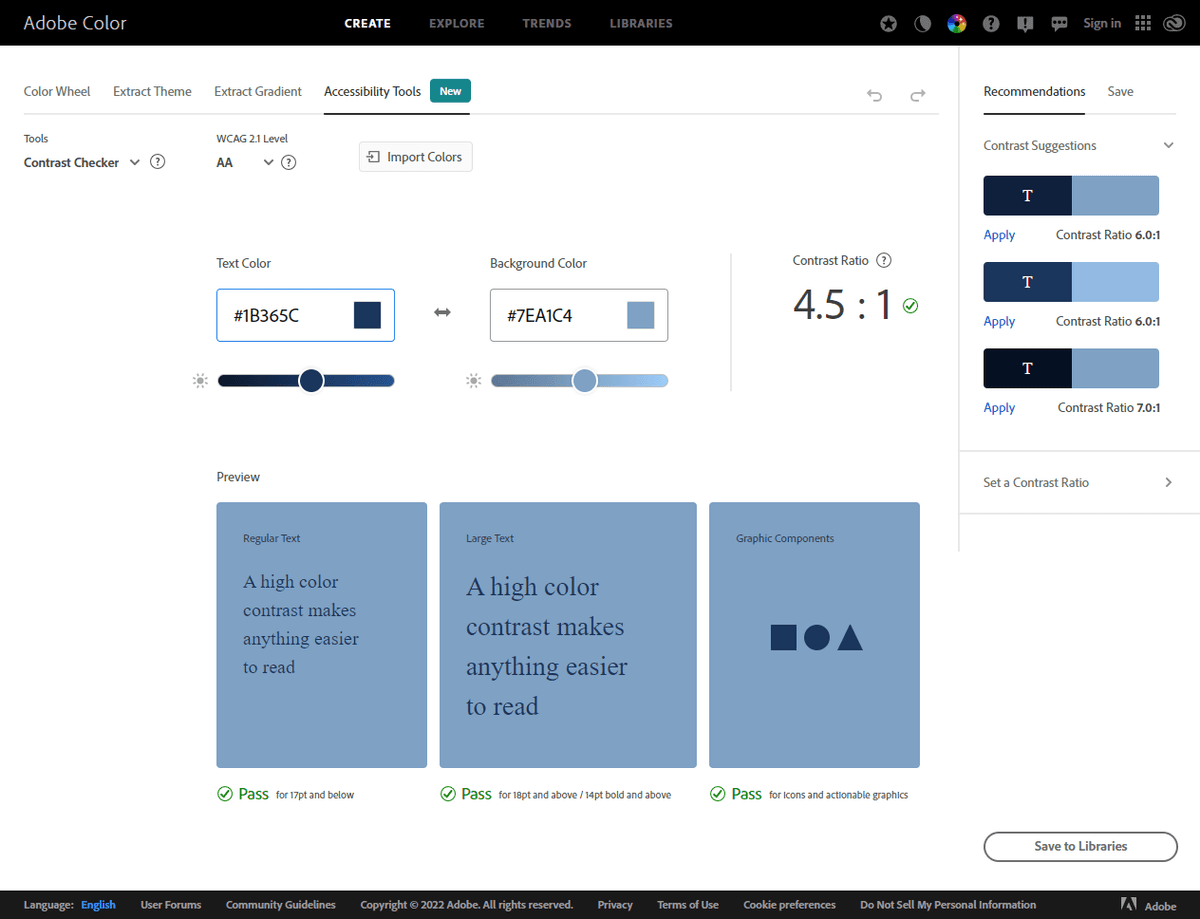Swap text and background colors

click(x=442, y=313)
